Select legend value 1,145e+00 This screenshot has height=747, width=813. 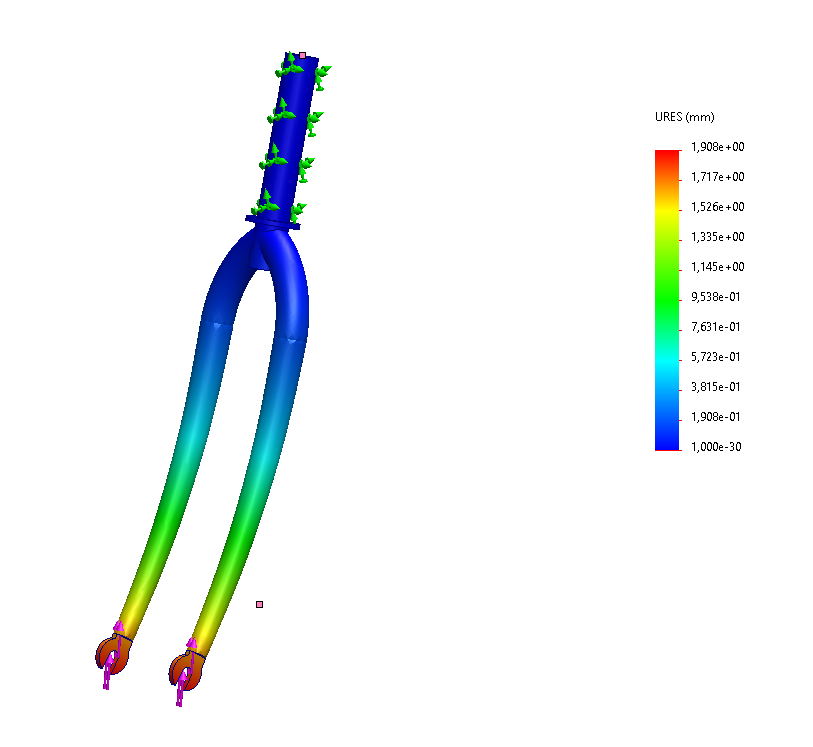coord(718,267)
